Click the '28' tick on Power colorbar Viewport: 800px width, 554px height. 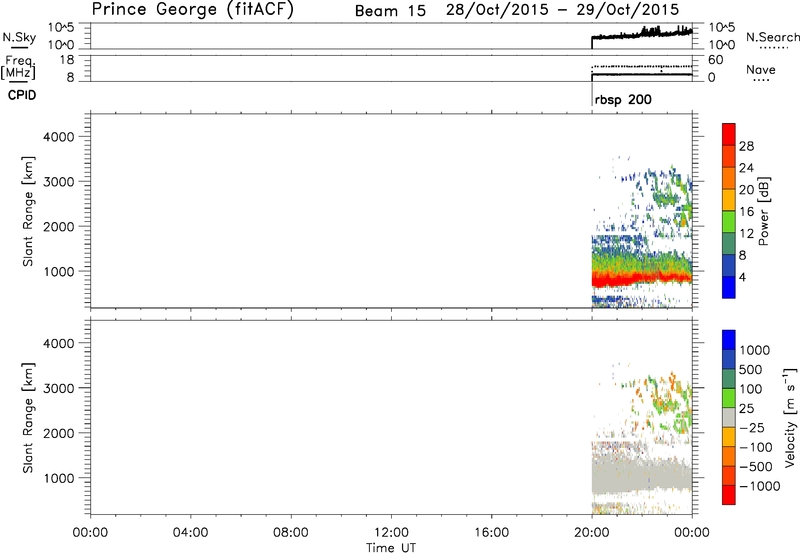(746, 146)
